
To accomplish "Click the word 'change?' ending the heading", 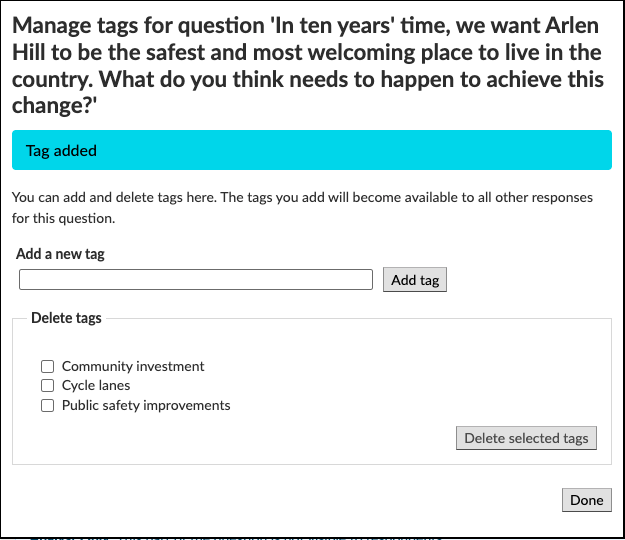I will click(54, 106).
